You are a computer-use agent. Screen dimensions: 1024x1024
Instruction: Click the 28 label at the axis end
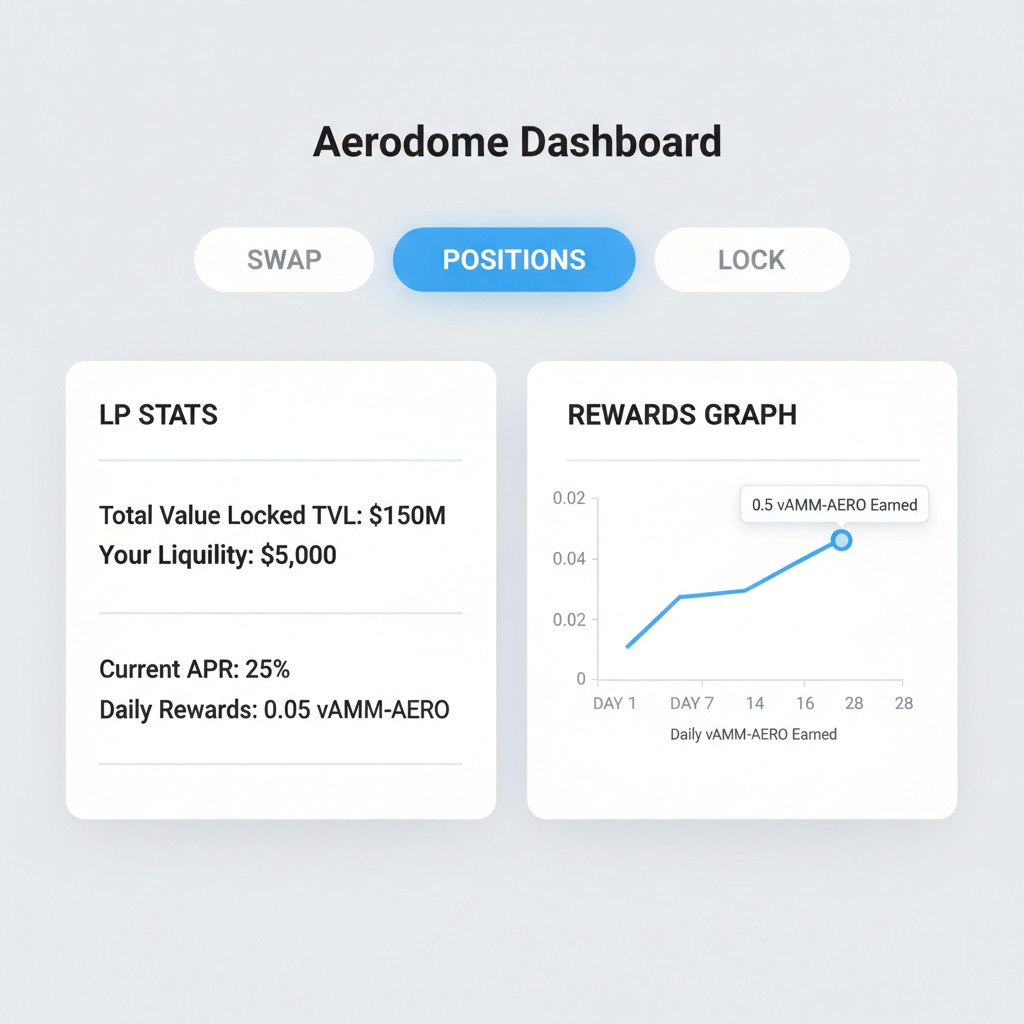point(904,703)
